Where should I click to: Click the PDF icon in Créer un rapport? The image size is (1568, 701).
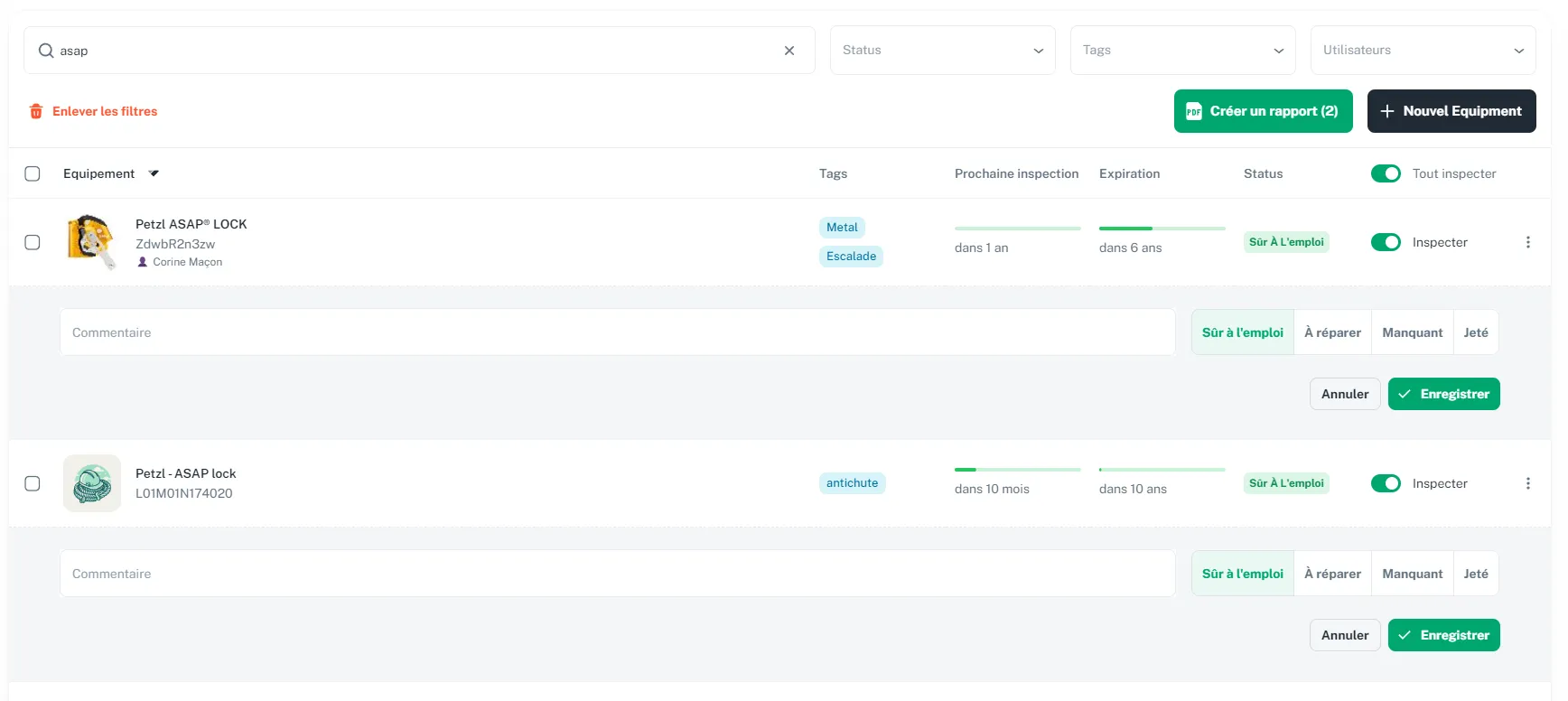tap(1194, 111)
